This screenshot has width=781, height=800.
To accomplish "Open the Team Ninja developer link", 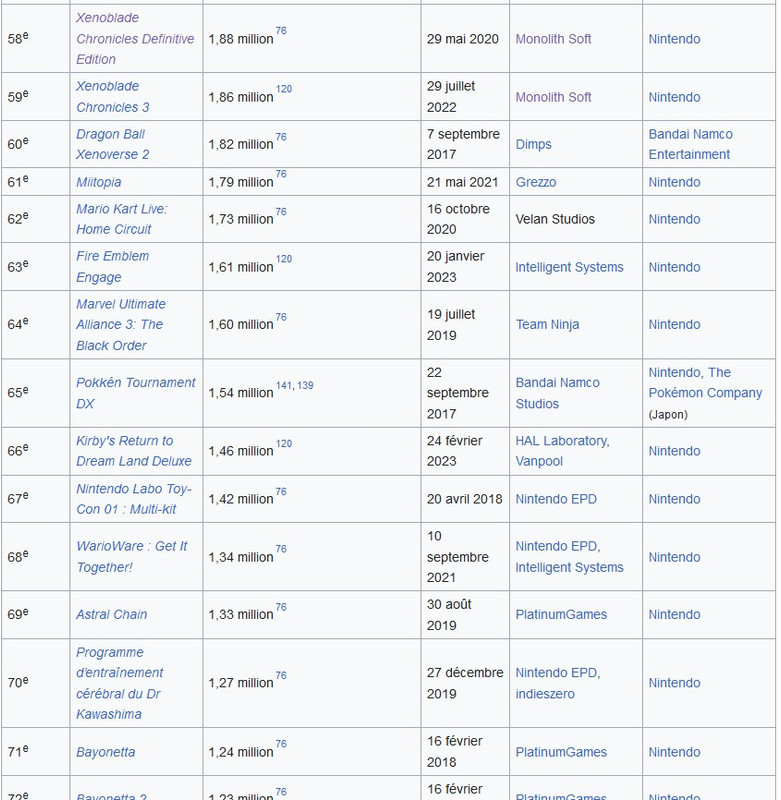I will tap(547, 324).
